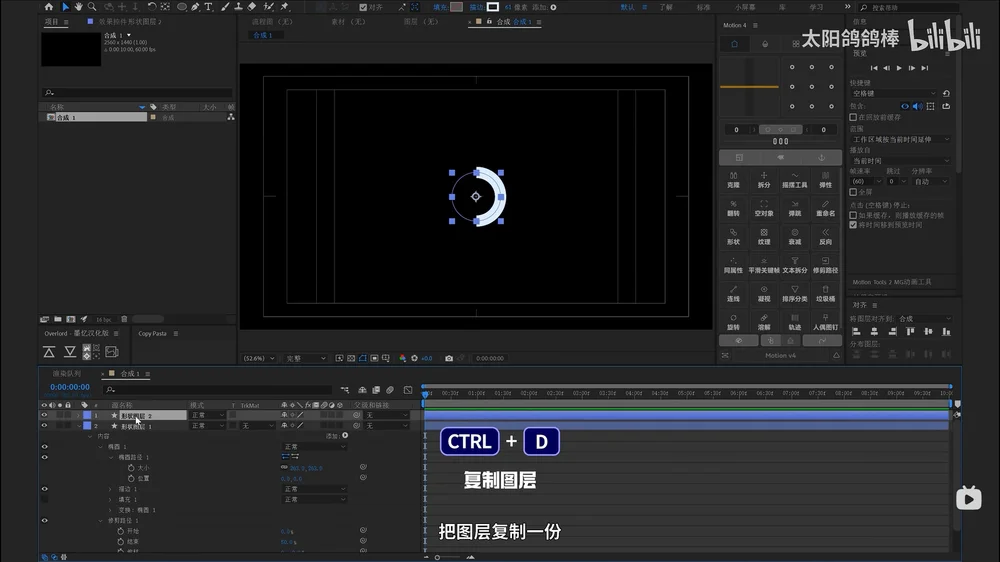
Task: Toggle visibility of 修剪路径 1
Action: 44,521
